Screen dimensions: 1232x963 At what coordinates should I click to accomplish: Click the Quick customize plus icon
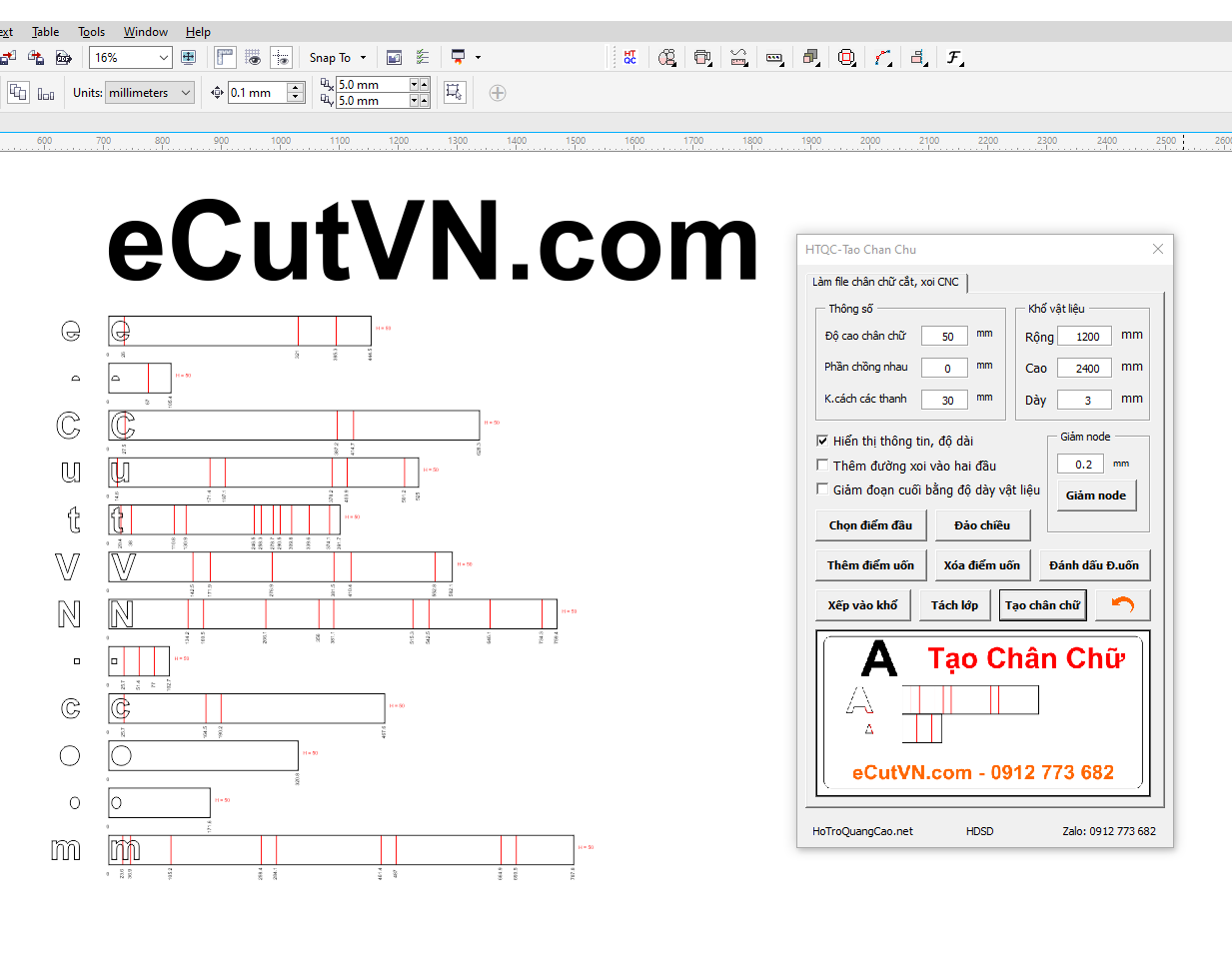click(498, 93)
